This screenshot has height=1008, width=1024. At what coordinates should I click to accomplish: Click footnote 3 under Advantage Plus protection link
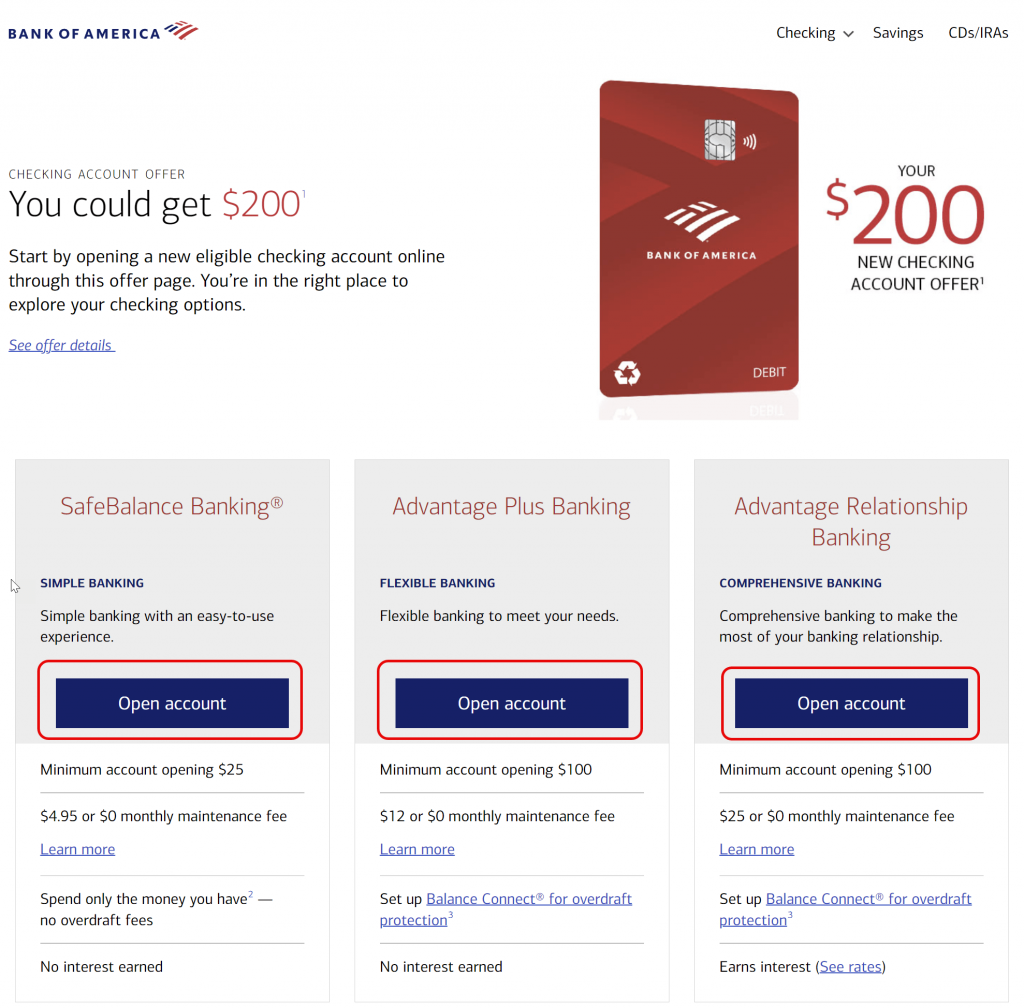449,914
